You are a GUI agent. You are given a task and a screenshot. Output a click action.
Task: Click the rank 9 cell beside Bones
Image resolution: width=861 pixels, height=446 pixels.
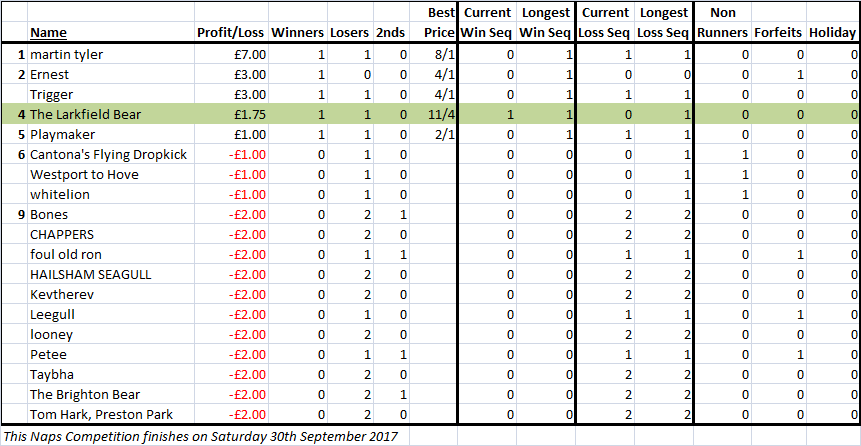click(14, 215)
